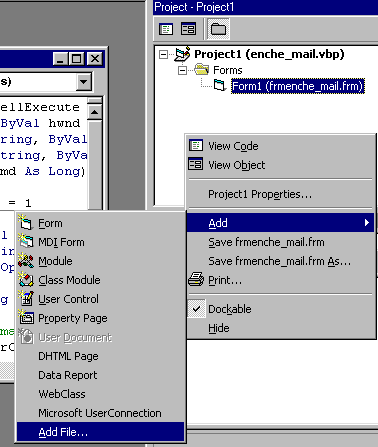Click the View Object toolbar icon

click(x=188, y=29)
